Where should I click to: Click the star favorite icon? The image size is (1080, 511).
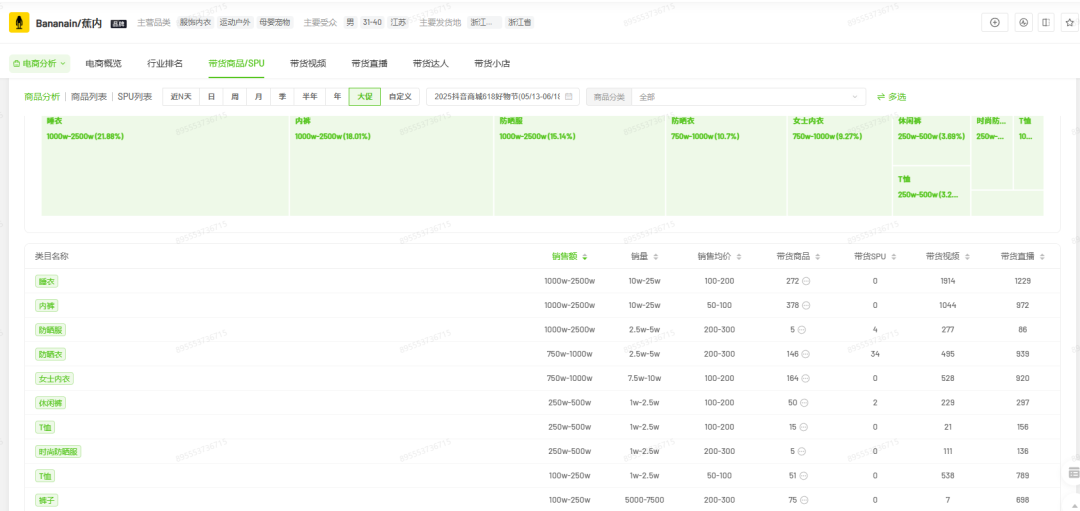tap(1068, 22)
